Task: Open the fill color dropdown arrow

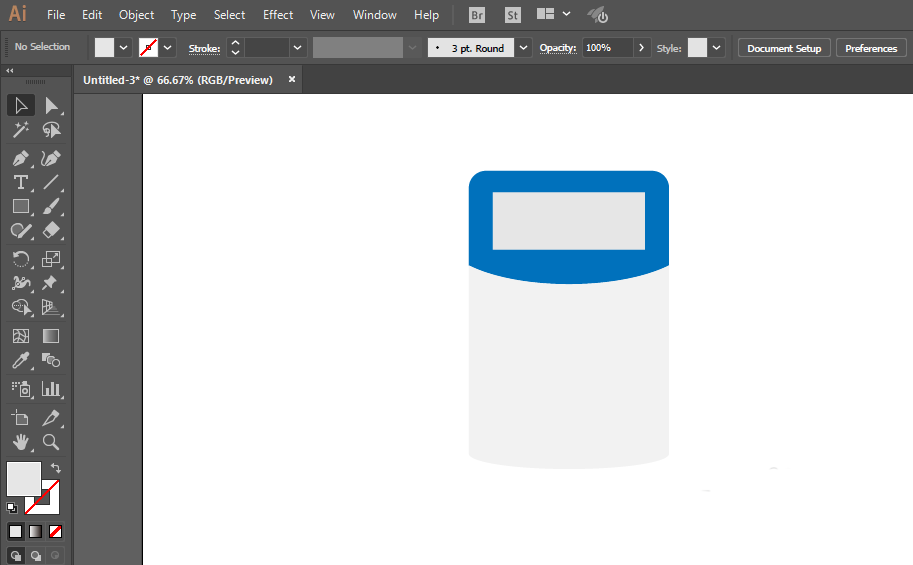Action: pyautogui.click(x=123, y=48)
